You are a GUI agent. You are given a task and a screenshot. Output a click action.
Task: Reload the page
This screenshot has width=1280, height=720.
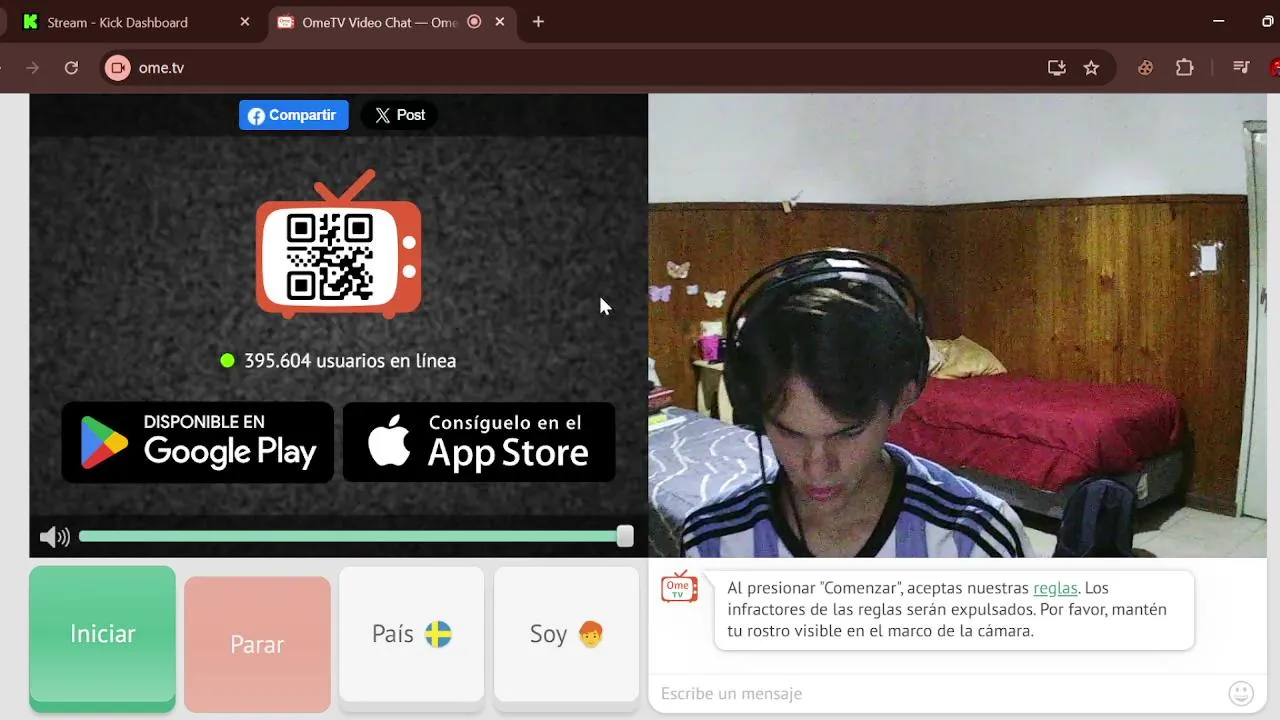pyautogui.click(x=71, y=68)
